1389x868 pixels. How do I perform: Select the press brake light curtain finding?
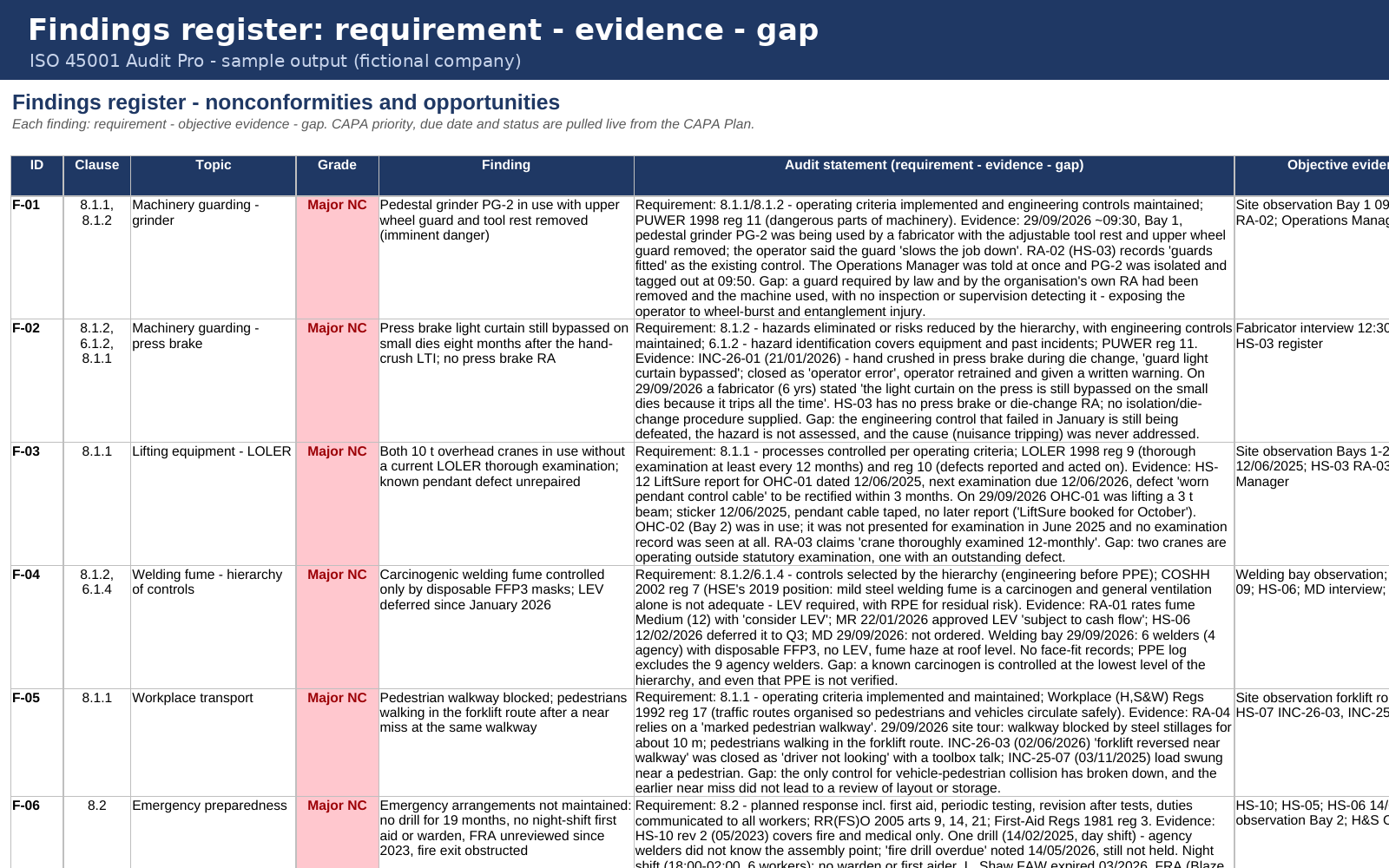pyautogui.click(x=506, y=381)
